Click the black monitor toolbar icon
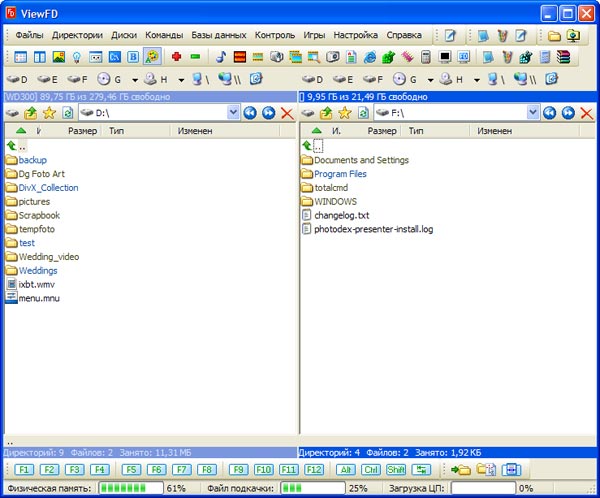This screenshot has width=600, height=498. (445, 57)
